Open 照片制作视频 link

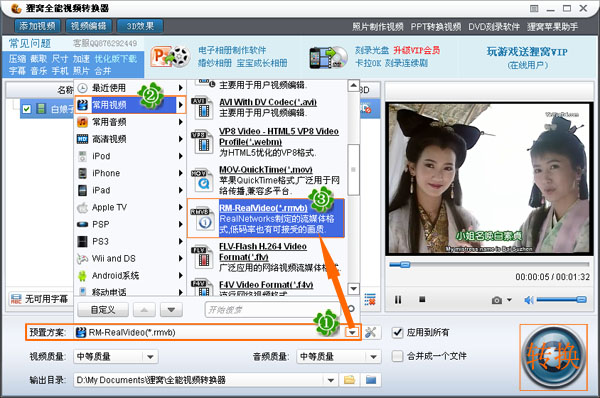click(x=378, y=27)
